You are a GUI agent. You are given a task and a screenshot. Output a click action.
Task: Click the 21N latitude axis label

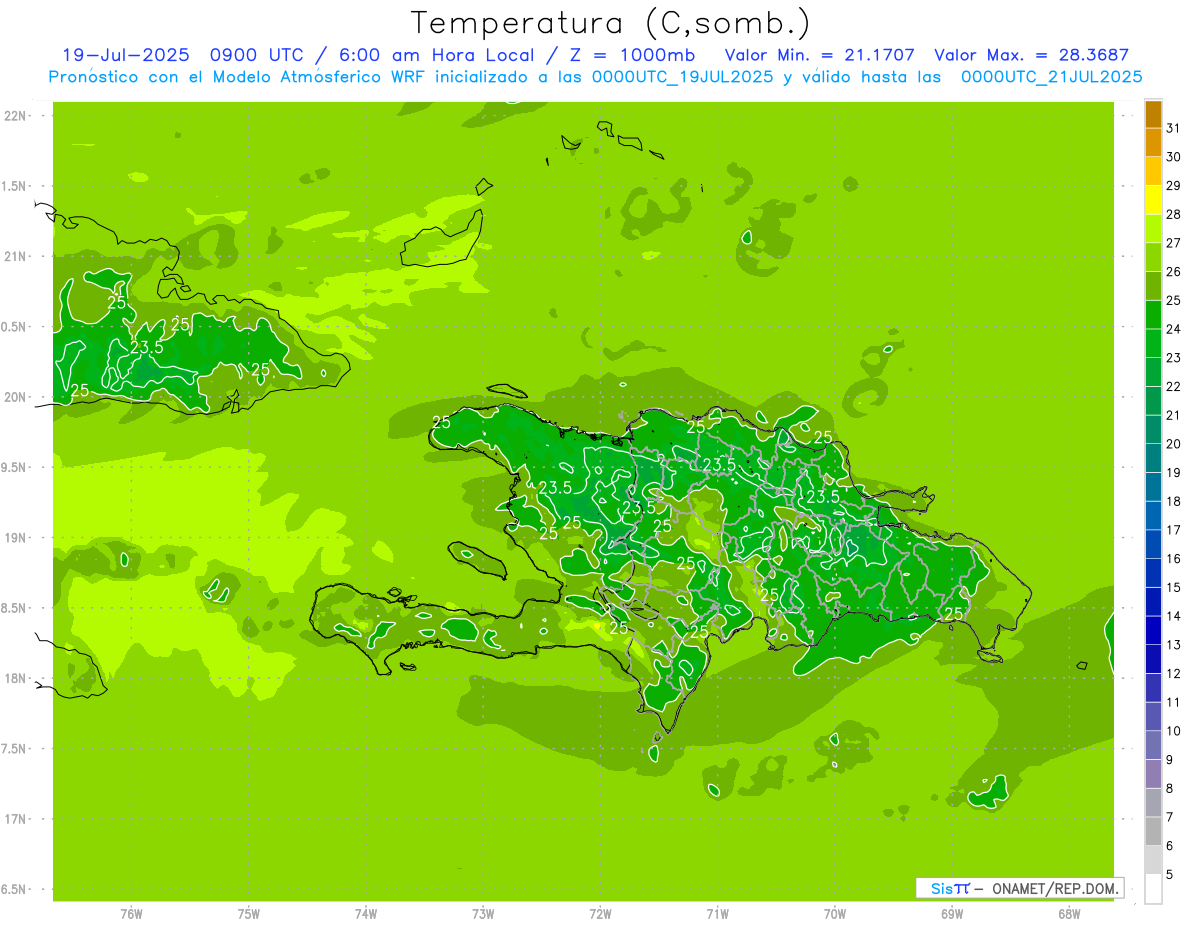(x=14, y=256)
